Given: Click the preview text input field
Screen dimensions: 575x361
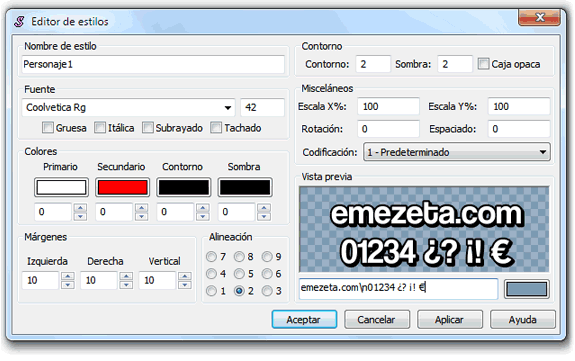Looking at the screenshot, I should click(398, 288).
